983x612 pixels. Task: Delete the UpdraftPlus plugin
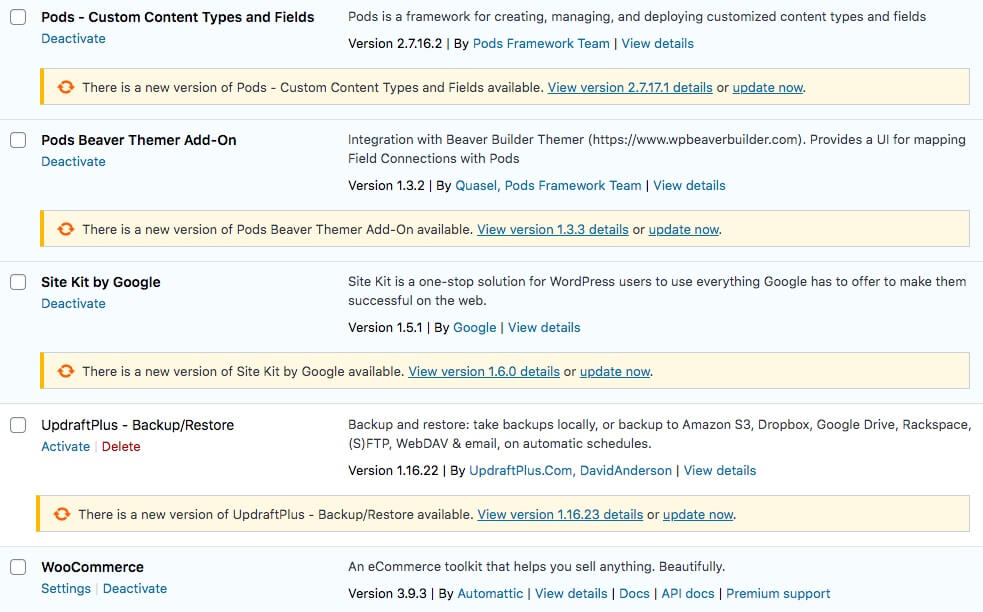[121, 446]
